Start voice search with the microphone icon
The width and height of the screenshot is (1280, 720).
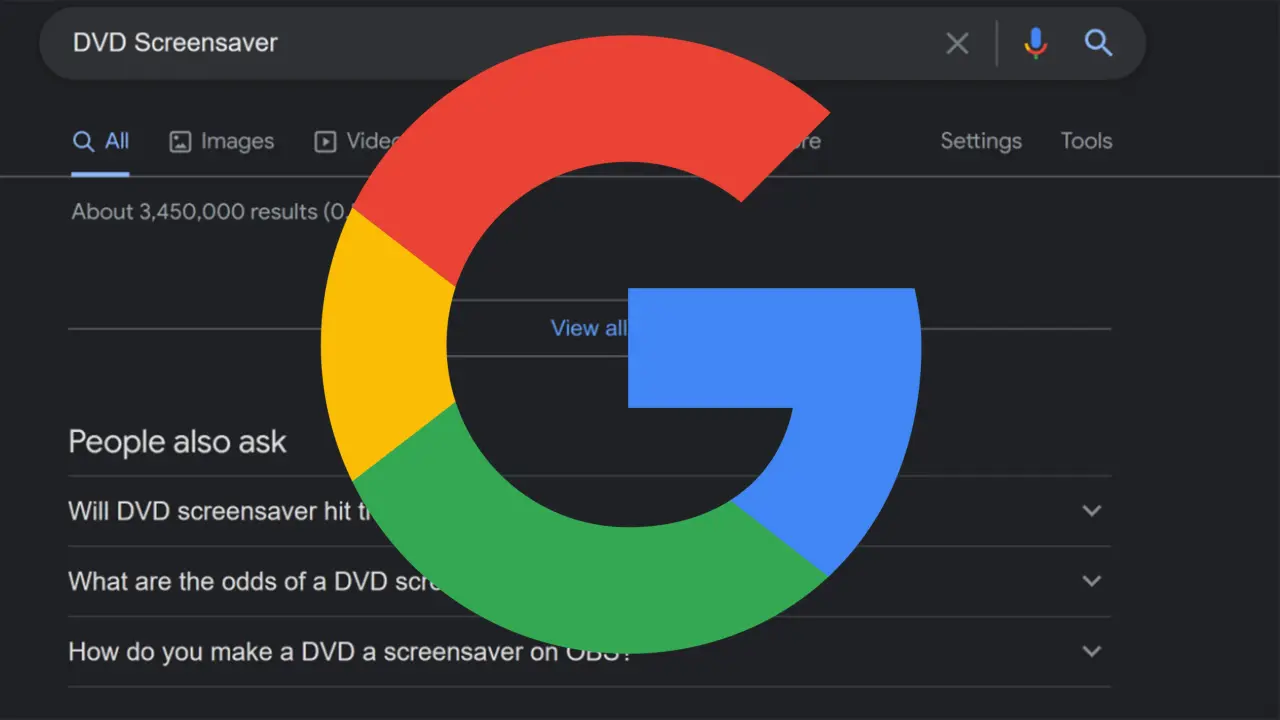(x=1035, y=42)
